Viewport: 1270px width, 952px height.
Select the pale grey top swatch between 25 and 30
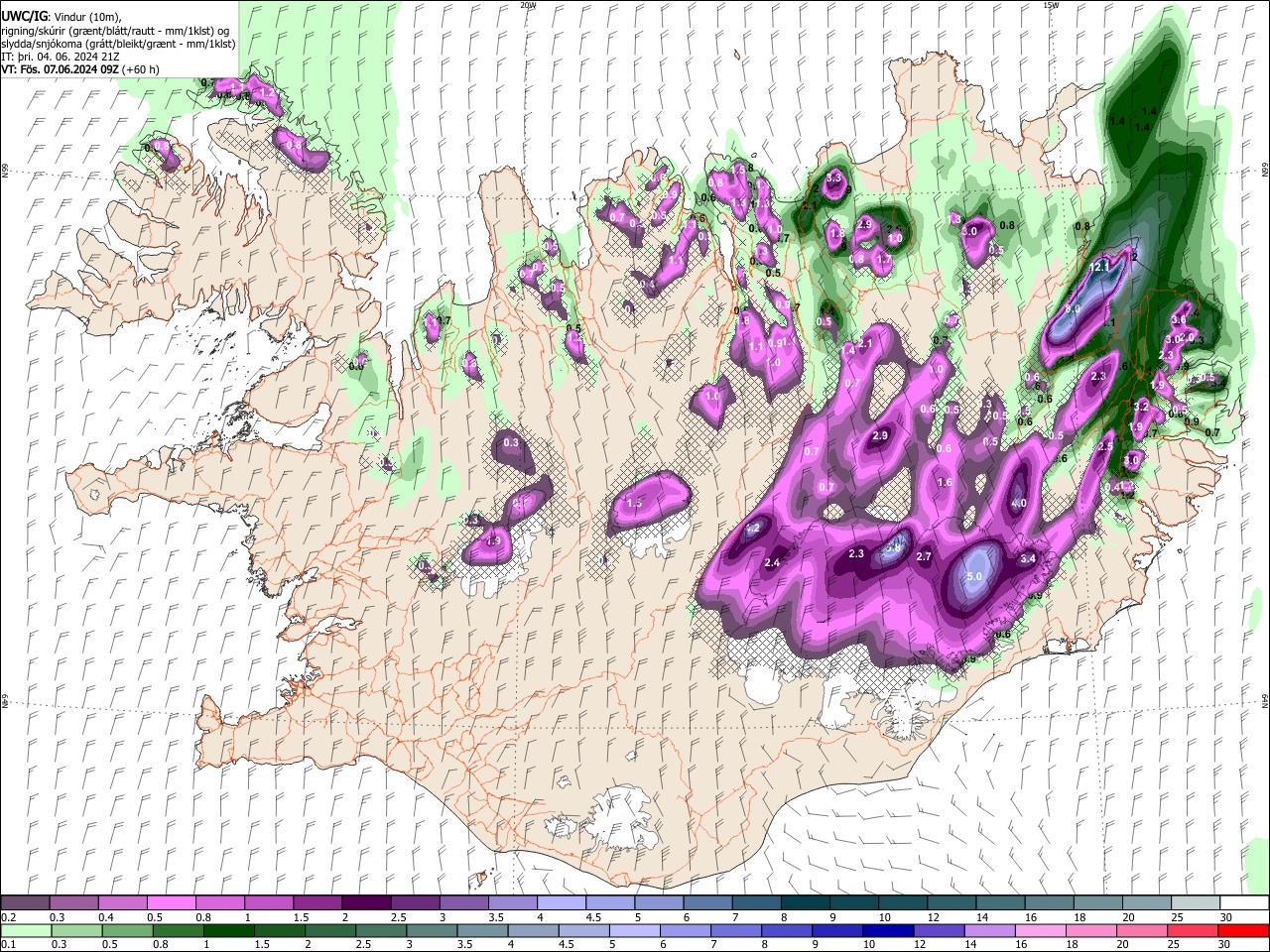(x=1197, y=902)
